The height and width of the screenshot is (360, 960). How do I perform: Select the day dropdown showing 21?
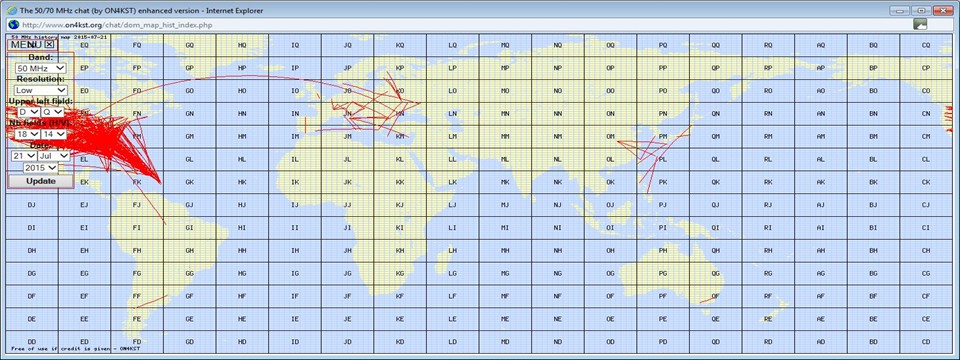coord(23,156)
